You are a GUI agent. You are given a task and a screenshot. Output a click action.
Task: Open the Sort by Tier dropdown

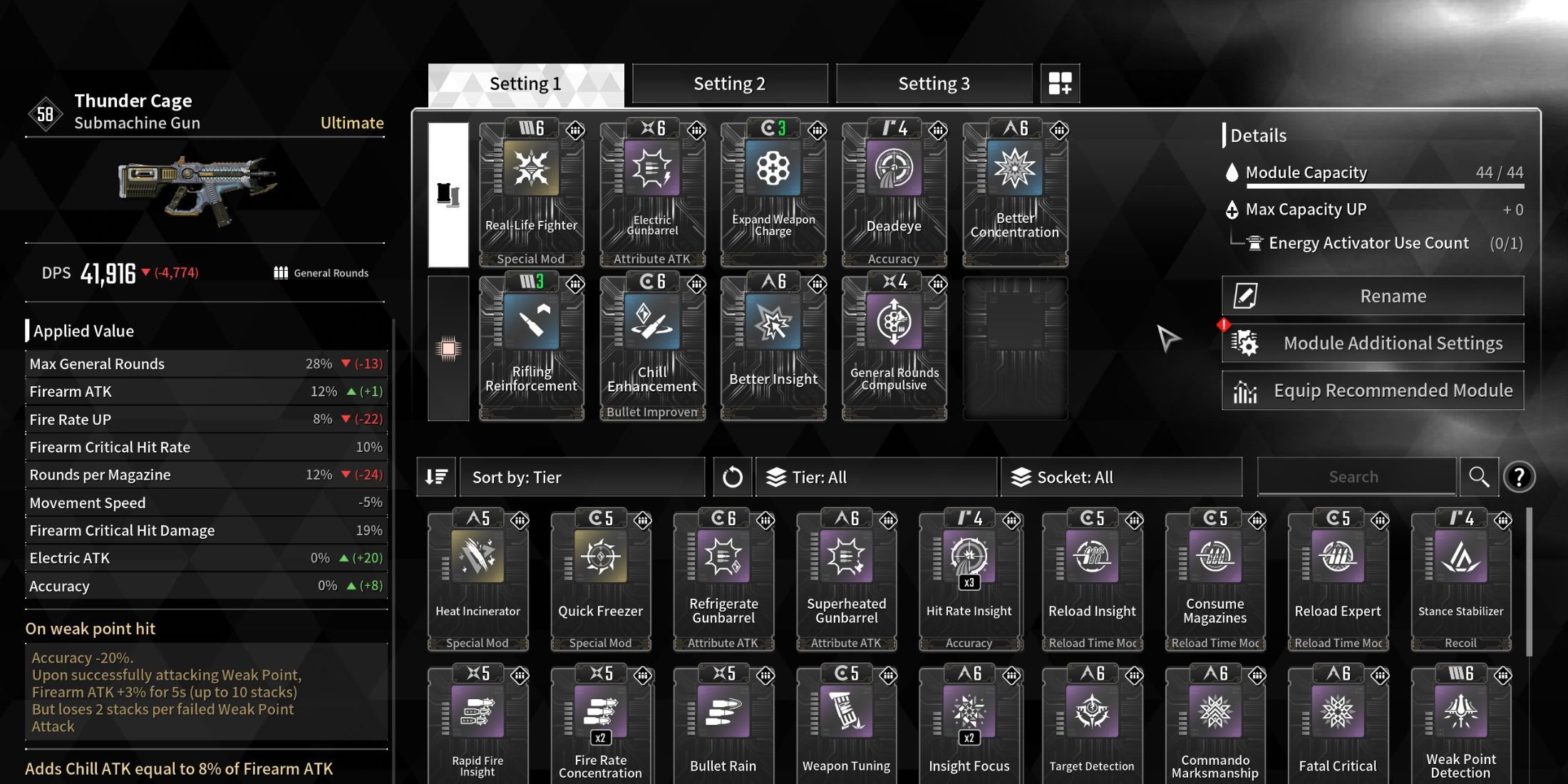pyautogui.click(x=582, y=477)
